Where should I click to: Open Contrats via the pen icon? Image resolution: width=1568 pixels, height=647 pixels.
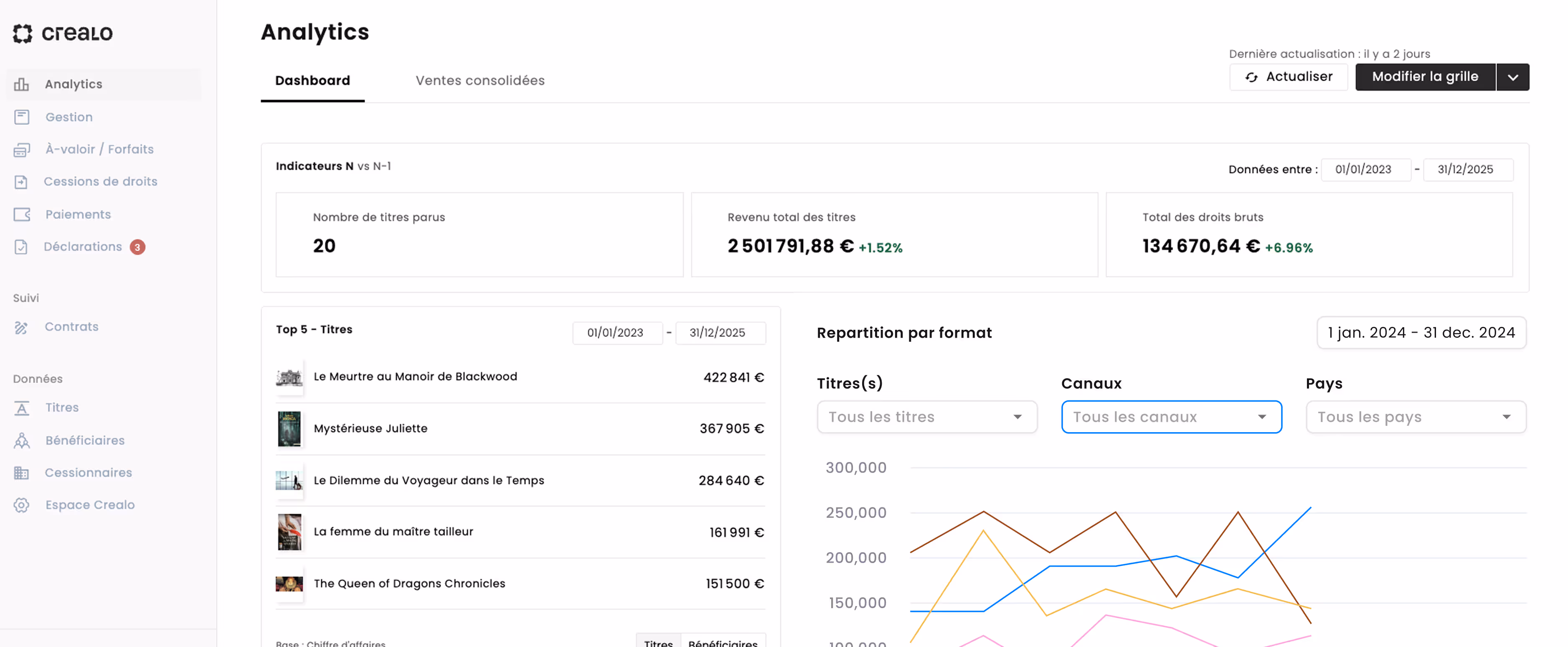click(21, 327)
